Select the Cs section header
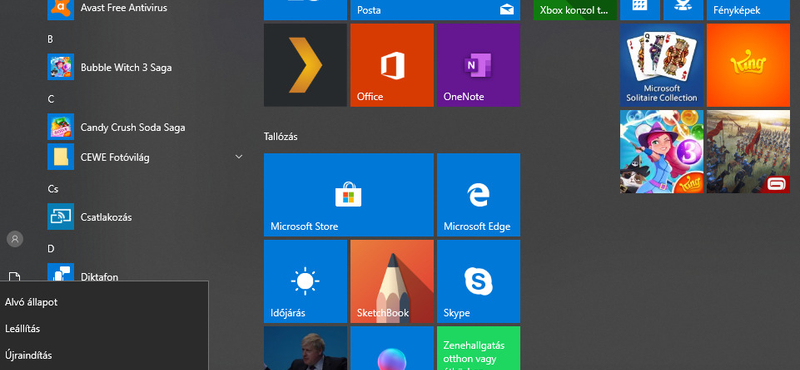The image size is (800, 370). pos(53,189)
